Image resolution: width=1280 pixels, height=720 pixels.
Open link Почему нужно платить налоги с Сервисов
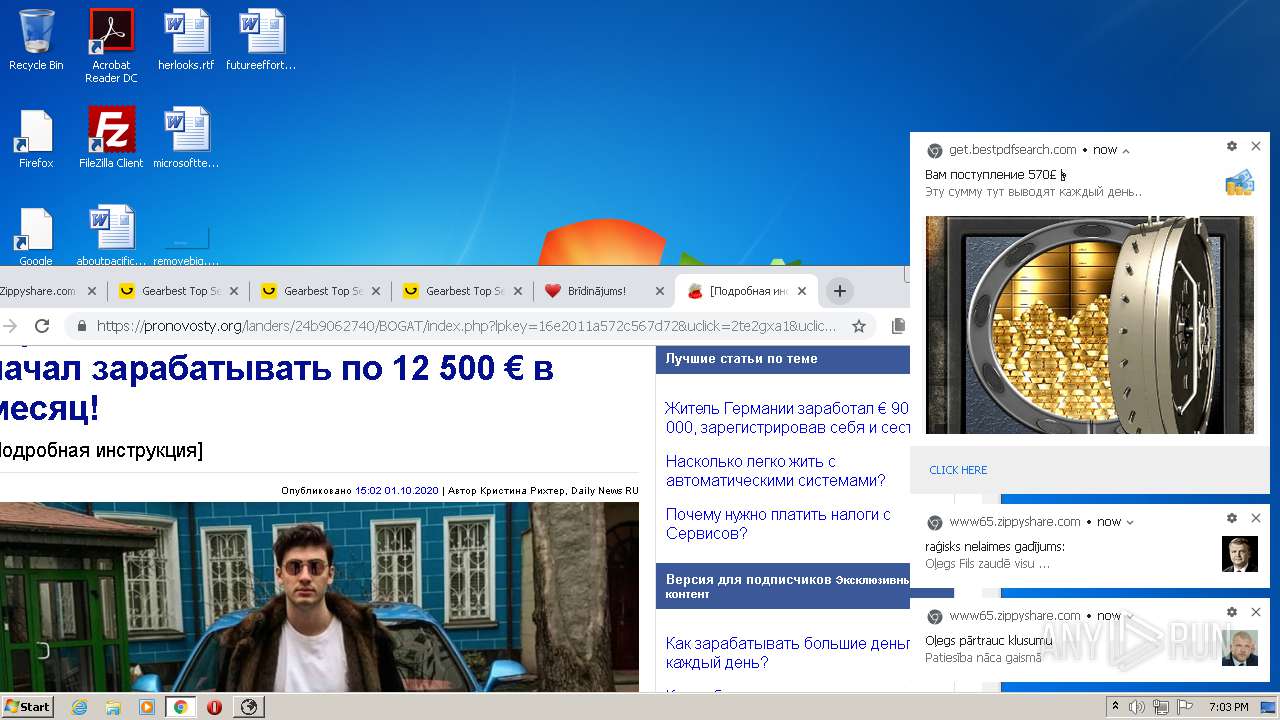click(778, 524)
